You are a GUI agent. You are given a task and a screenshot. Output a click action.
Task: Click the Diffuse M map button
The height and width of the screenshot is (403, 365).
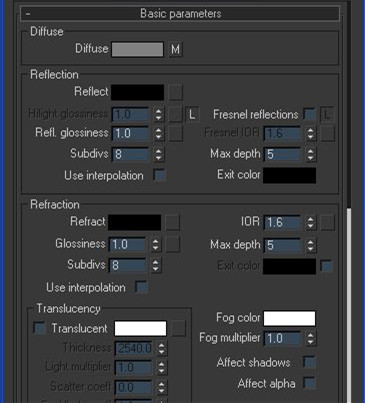pos(175,50)
